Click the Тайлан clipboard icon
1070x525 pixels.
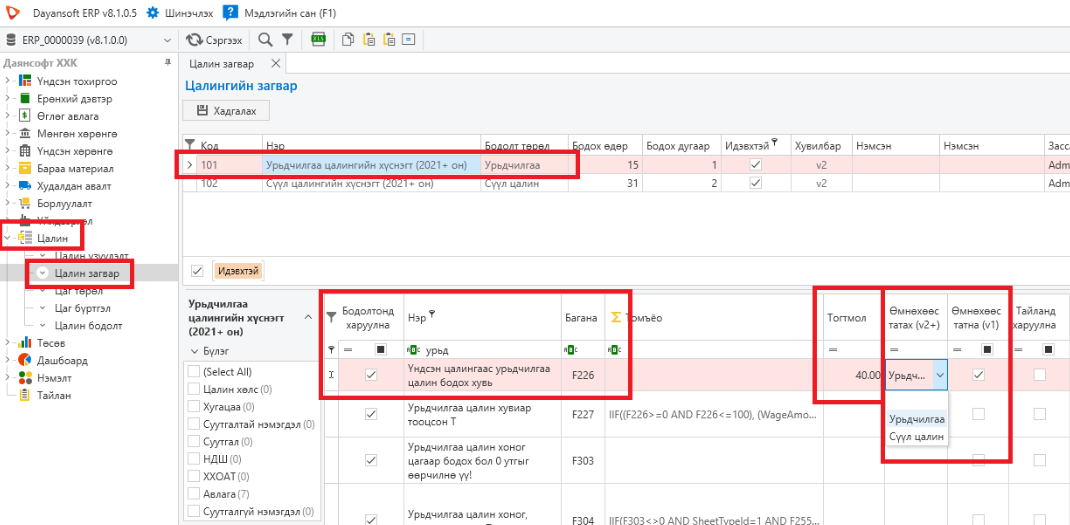click(x=25, y=395)
